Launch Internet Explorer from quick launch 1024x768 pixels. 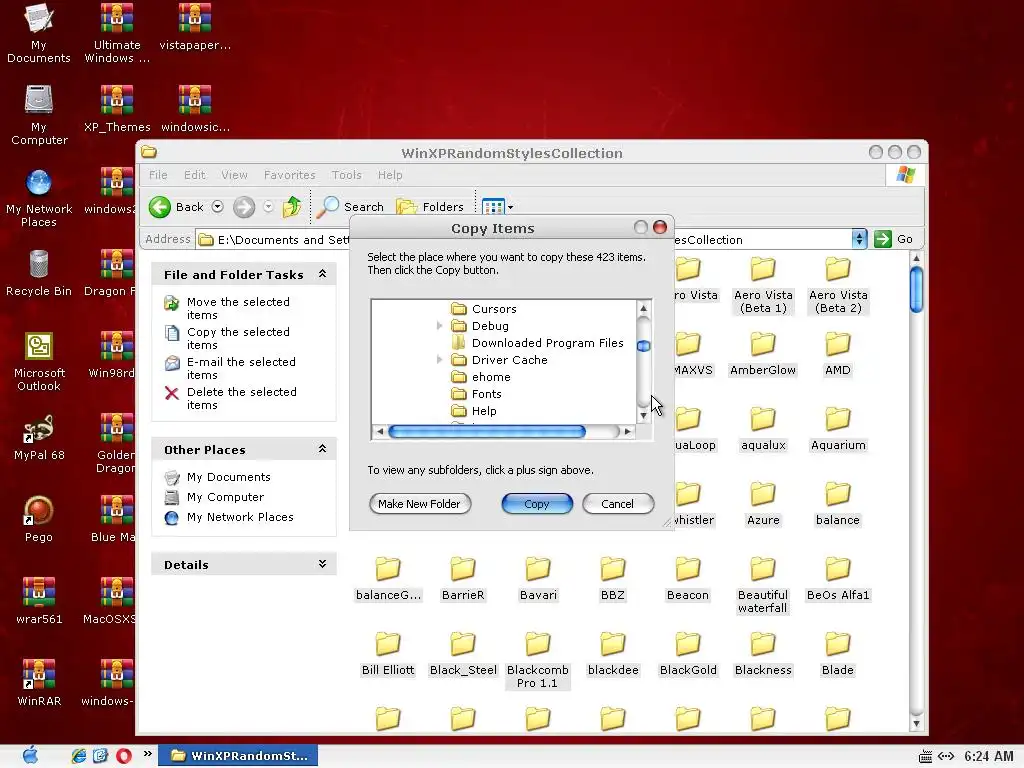[78, 756]
